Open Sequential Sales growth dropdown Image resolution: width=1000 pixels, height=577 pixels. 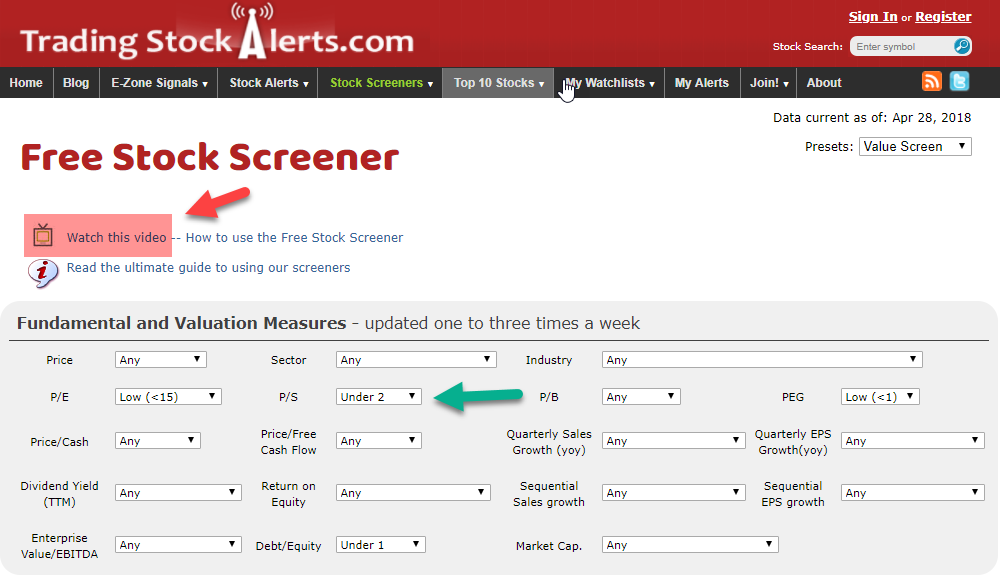pos(673,493)
